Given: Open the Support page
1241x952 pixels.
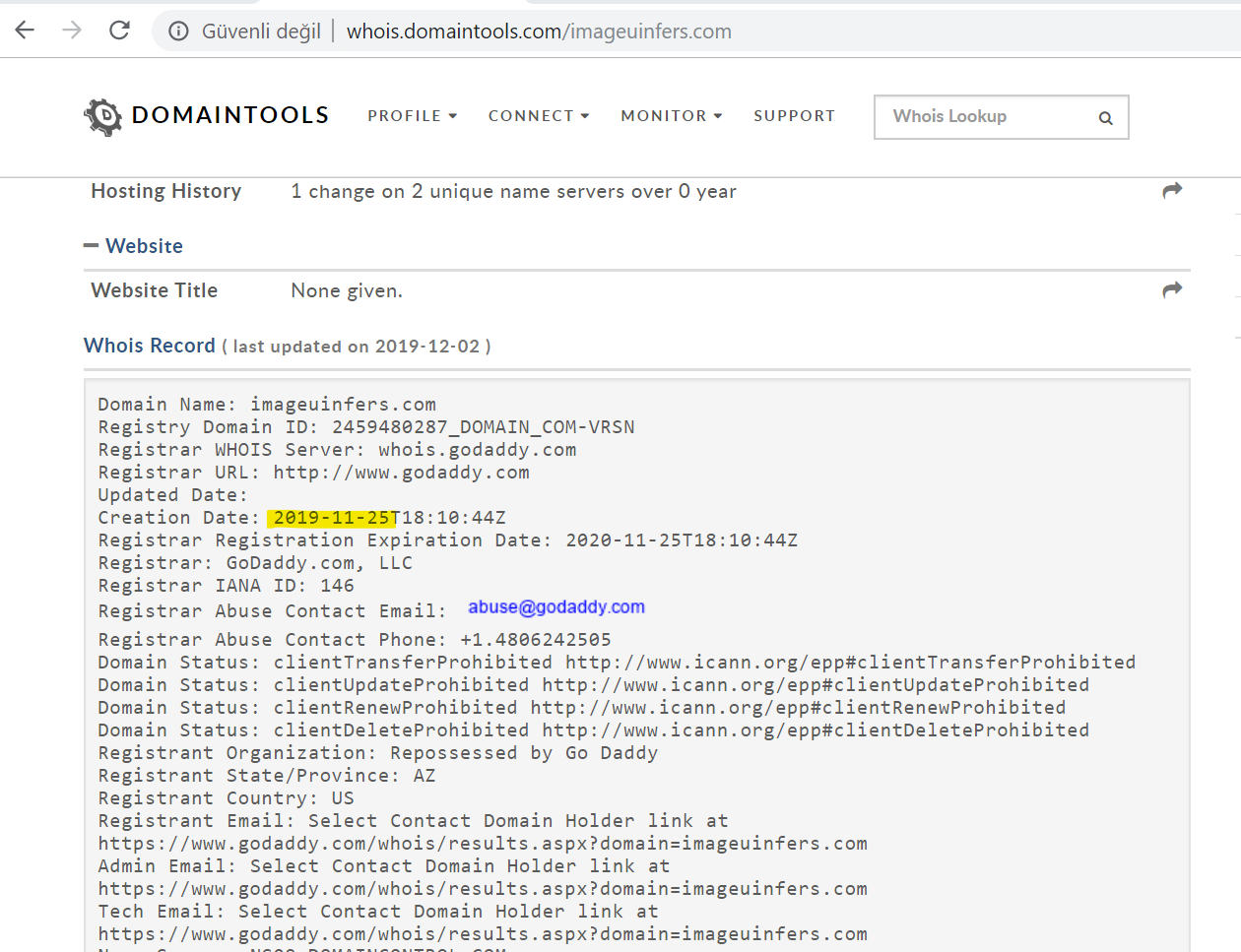Looking at the screenshot, I should (795, 116).
